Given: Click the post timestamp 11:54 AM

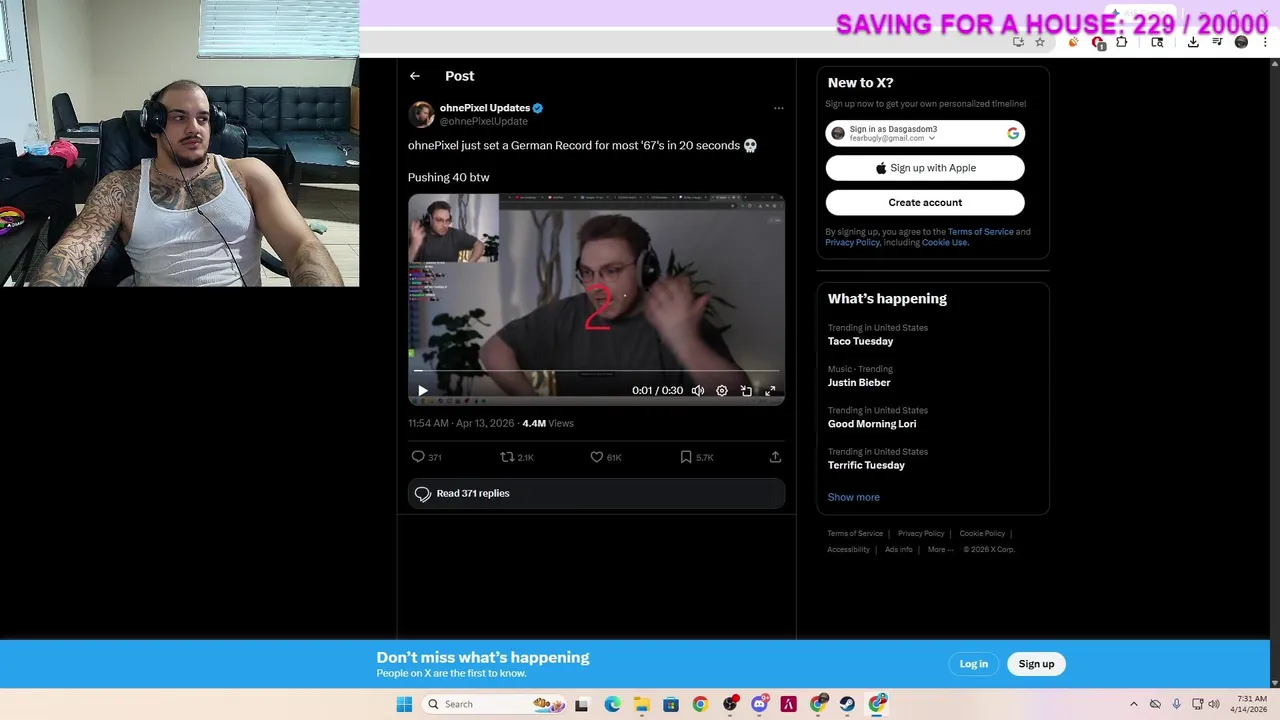Looking at the screenshot, I should pyautogui.click(x=460, y=423).
